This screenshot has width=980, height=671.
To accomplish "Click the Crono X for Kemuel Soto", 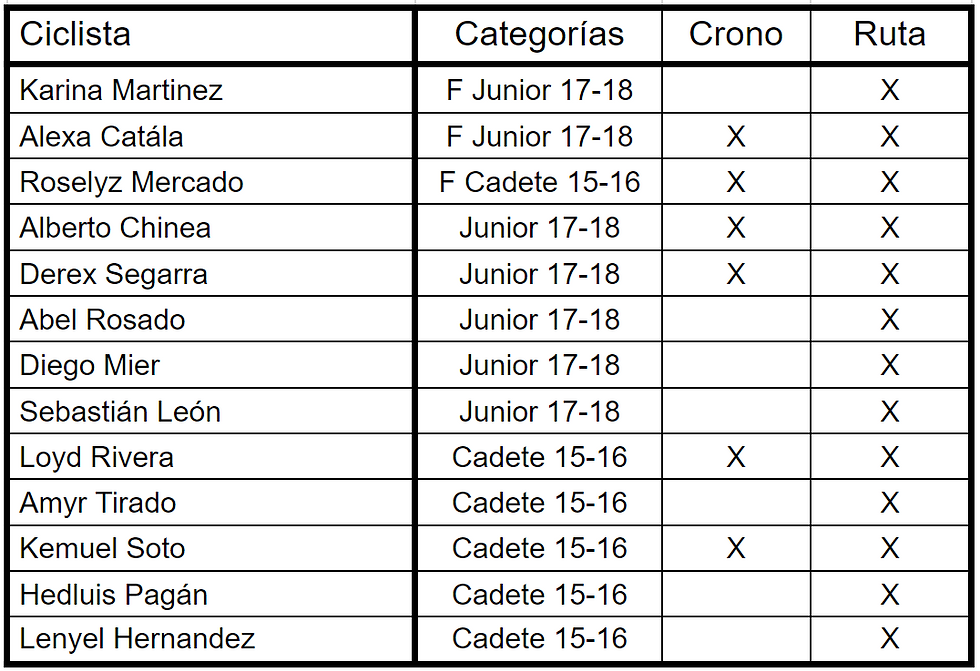I will pos(735,549).
